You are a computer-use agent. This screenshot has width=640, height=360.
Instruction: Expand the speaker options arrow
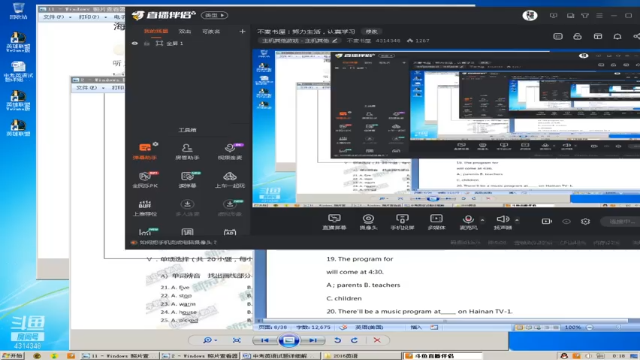[517, 220]
